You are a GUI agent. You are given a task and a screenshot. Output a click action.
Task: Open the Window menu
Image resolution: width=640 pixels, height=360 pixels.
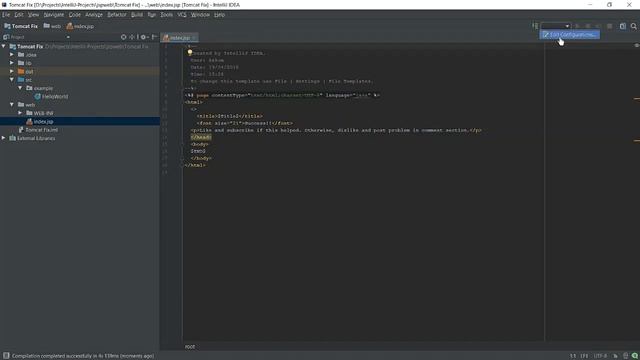(200, 15)
